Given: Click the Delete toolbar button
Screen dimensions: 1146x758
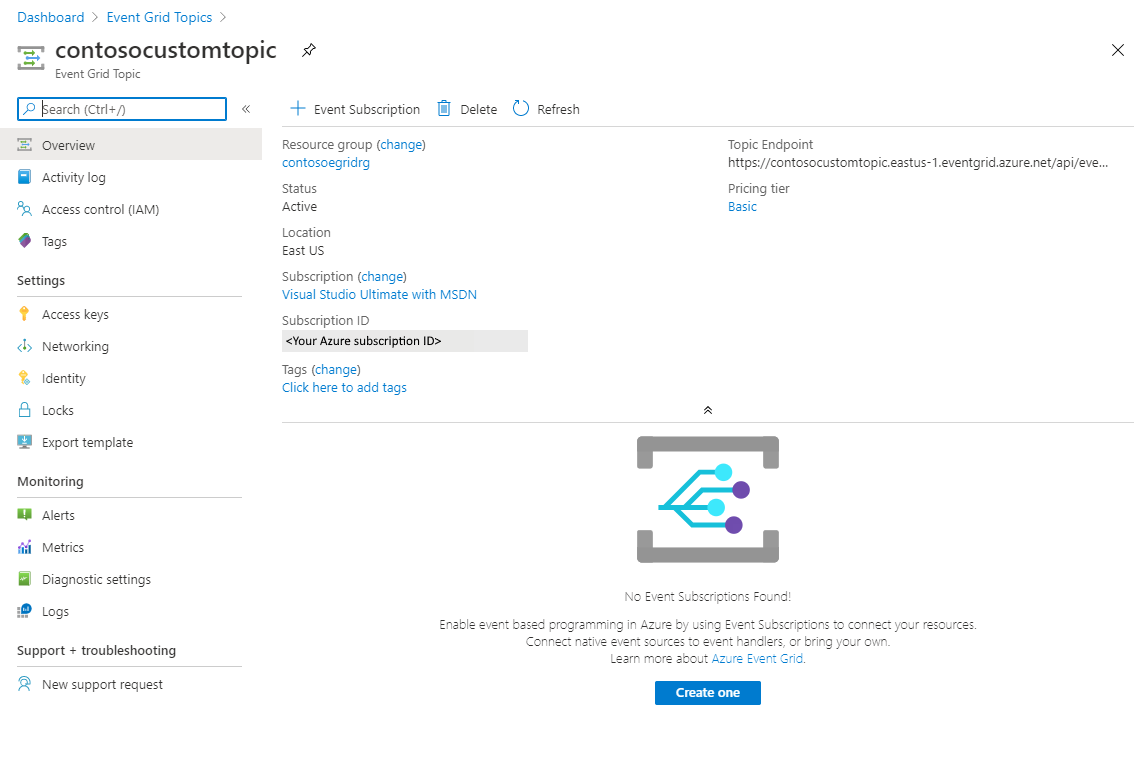Looking at the screenshot, I should pos(467,109).
